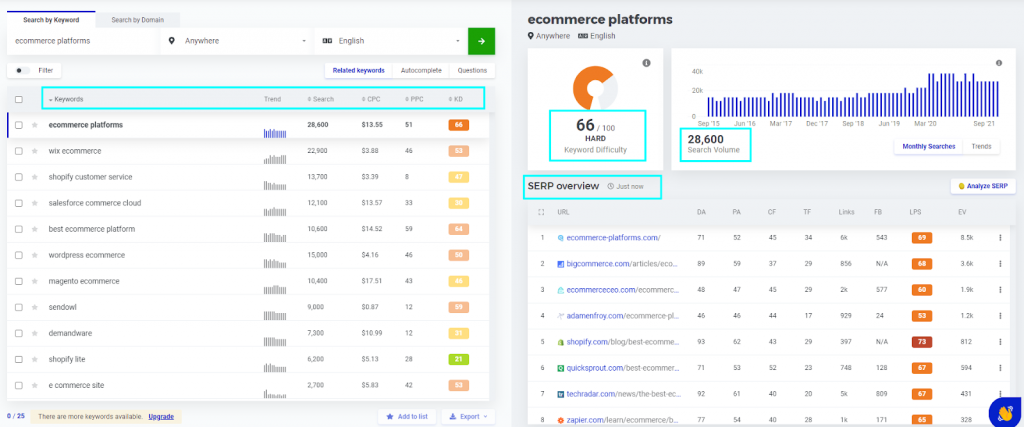Click the green search arrow button
This screenshot has width=1024, height=427.
[x=481, y=41]
